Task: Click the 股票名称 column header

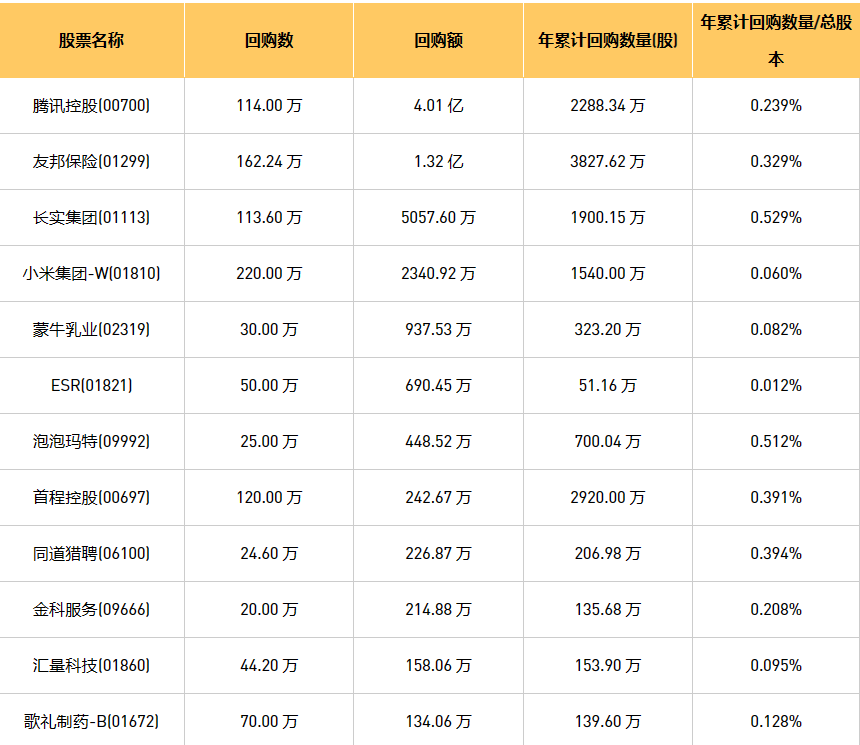Action: click(91, 41)
